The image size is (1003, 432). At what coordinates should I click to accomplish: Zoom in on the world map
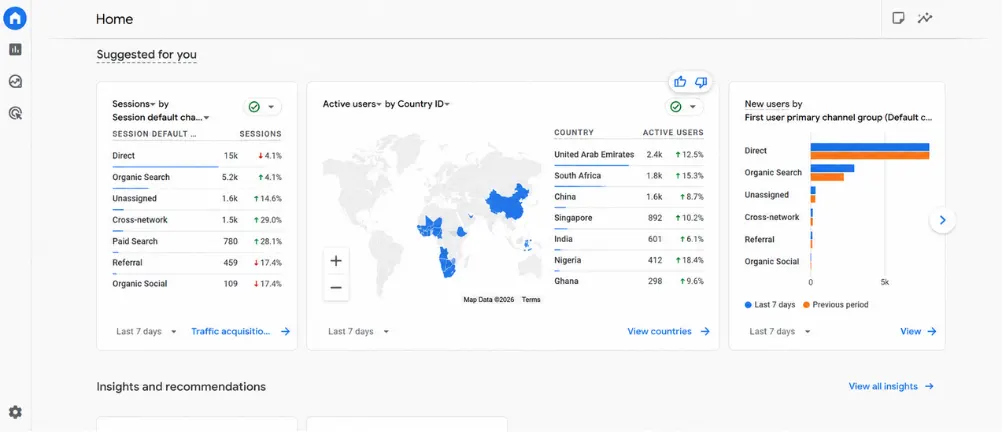[336, 260]
